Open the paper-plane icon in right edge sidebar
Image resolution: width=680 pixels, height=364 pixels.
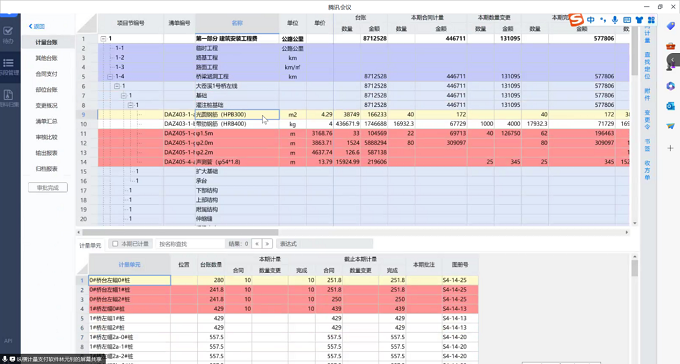[x=670, y=126]
